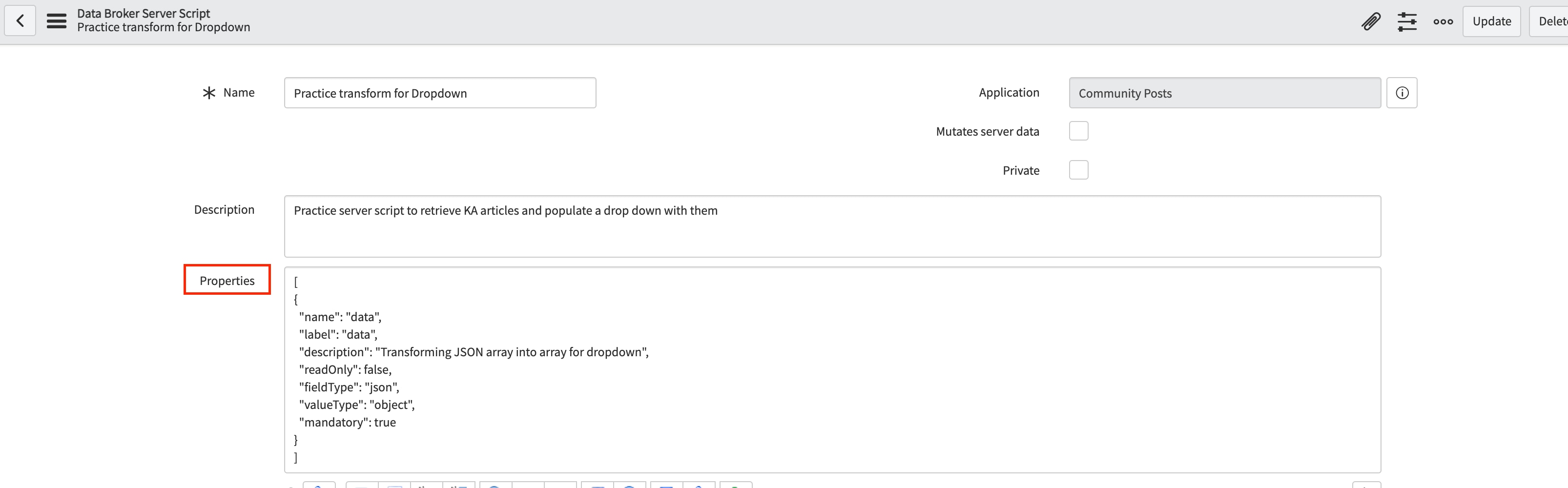Focus the Name input field
This screenshot has height=488, width=1568.
(439, 93)
